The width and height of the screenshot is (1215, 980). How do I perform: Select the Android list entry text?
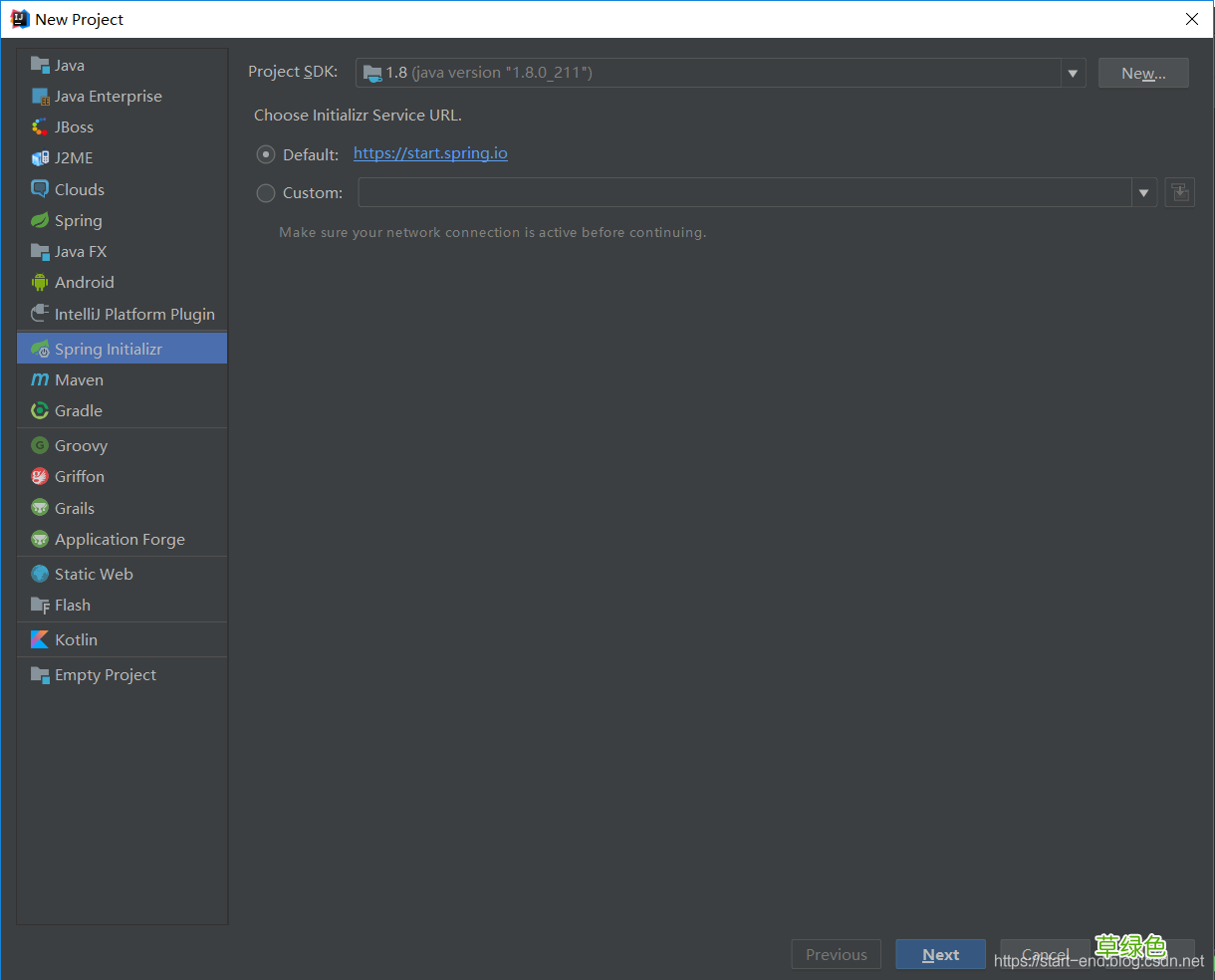tap(85, 282)
